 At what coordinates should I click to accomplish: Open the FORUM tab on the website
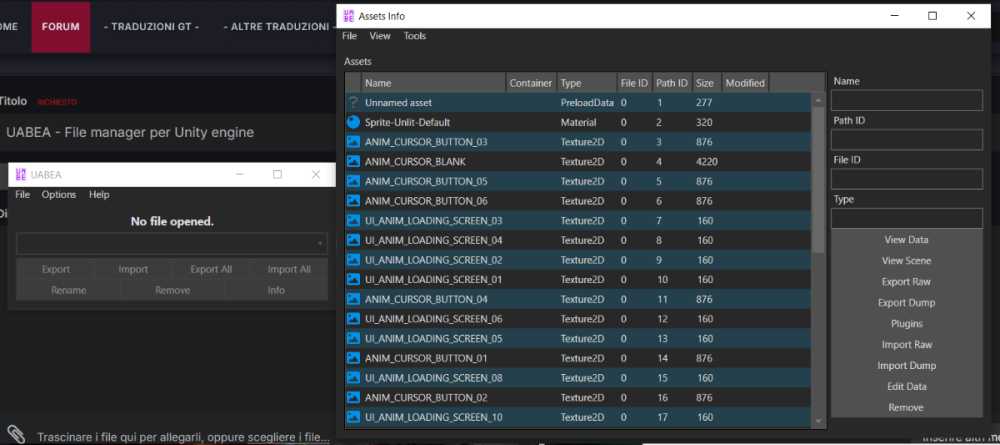click(x=61, y=27)
